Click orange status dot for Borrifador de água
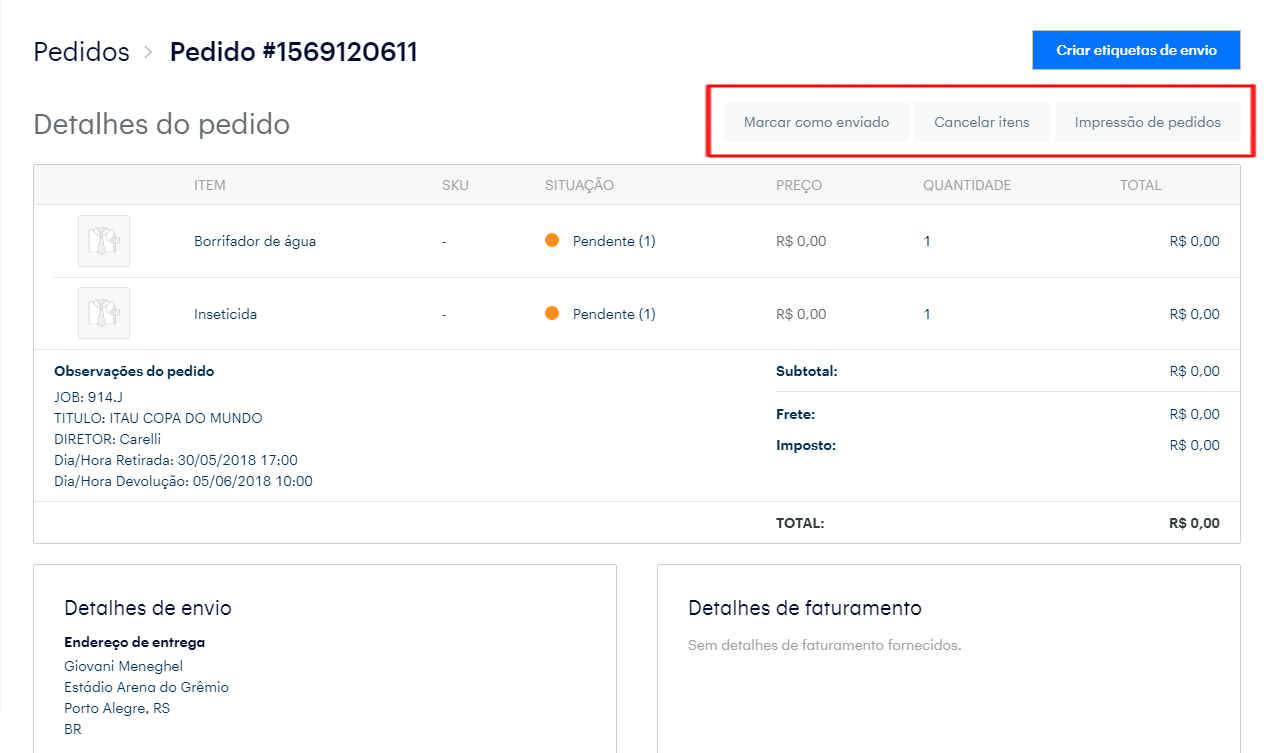The image size is (1269, 753). click(552, 241)
